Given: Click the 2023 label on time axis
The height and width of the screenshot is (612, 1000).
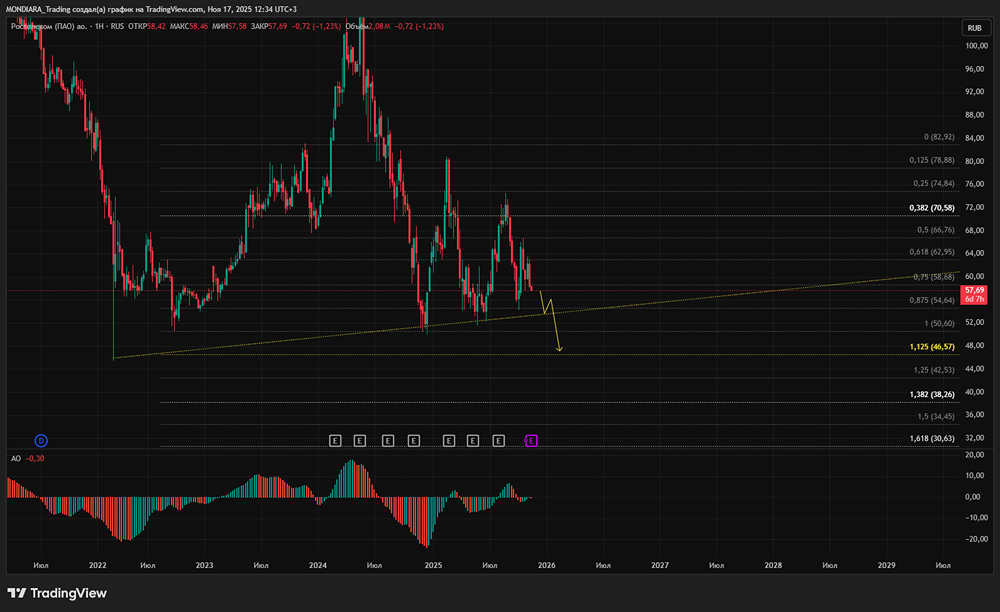Looking at the screenshot, I should pyautogui.click(x=204, y=565).
